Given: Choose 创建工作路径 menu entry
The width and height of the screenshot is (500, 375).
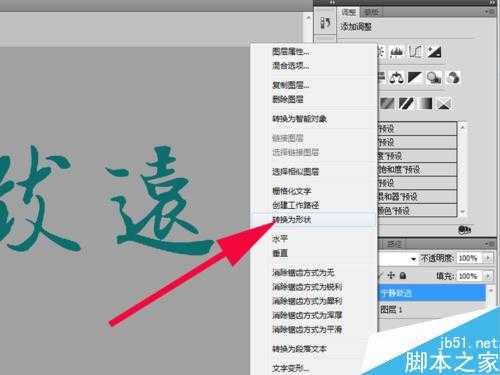Looking at the screenshot, I should [296, 205].
